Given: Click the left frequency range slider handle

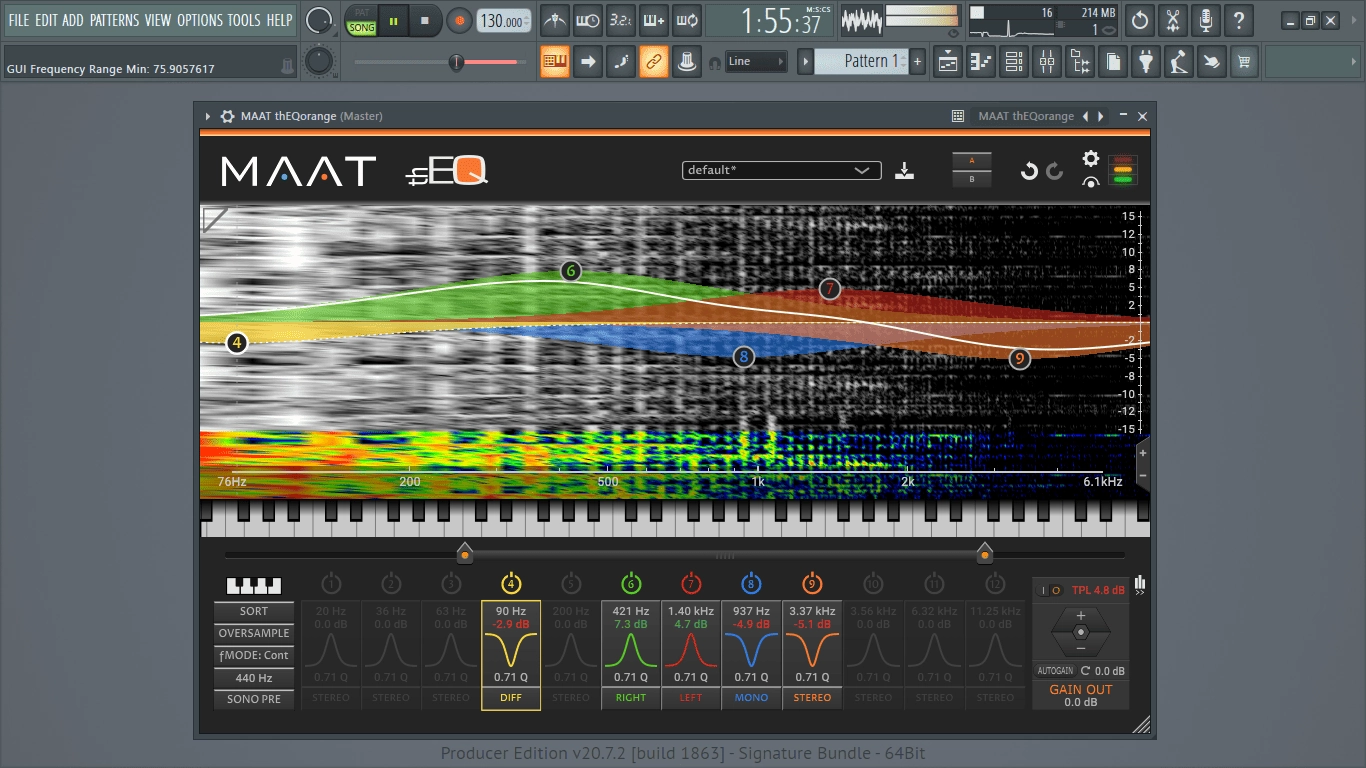Looking at the screenshot, I should (x=464, y=553).
